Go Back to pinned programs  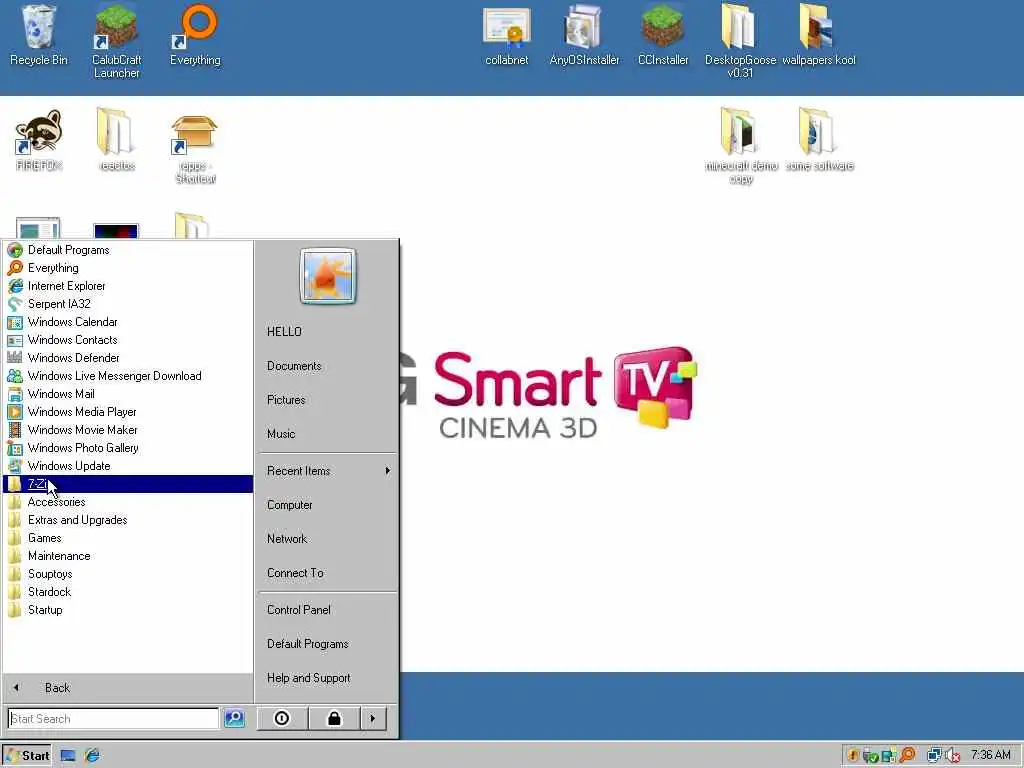pos(128,688)
